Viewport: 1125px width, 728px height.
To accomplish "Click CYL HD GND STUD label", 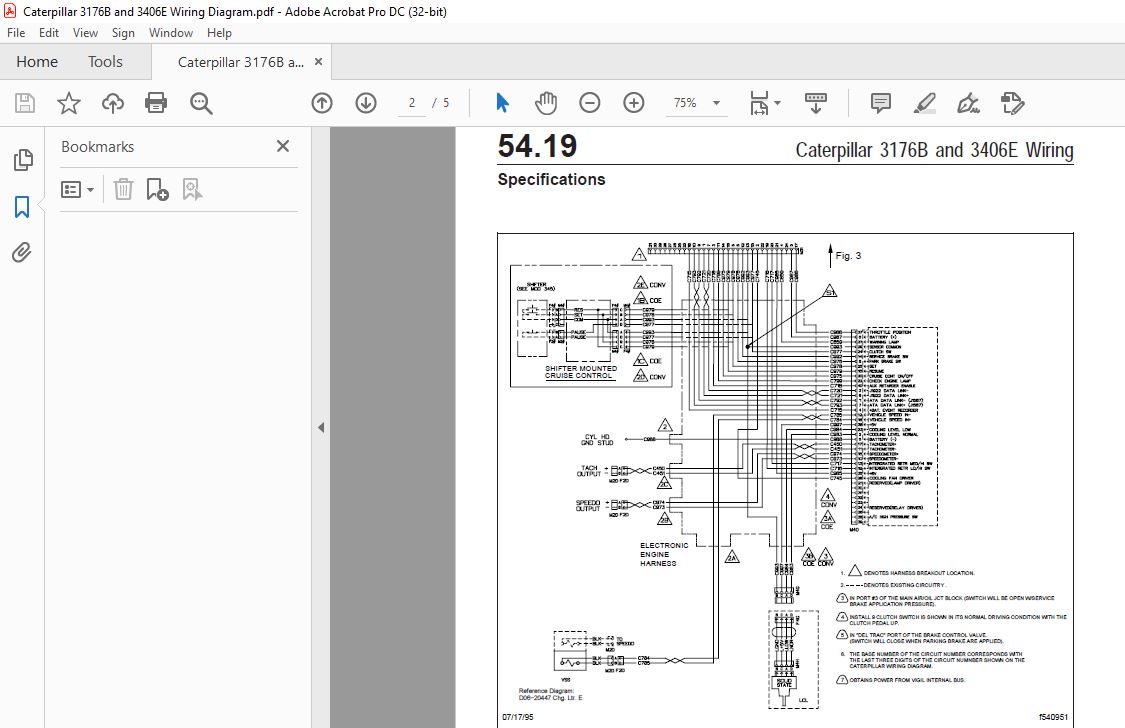I will (x=598, y=440).
